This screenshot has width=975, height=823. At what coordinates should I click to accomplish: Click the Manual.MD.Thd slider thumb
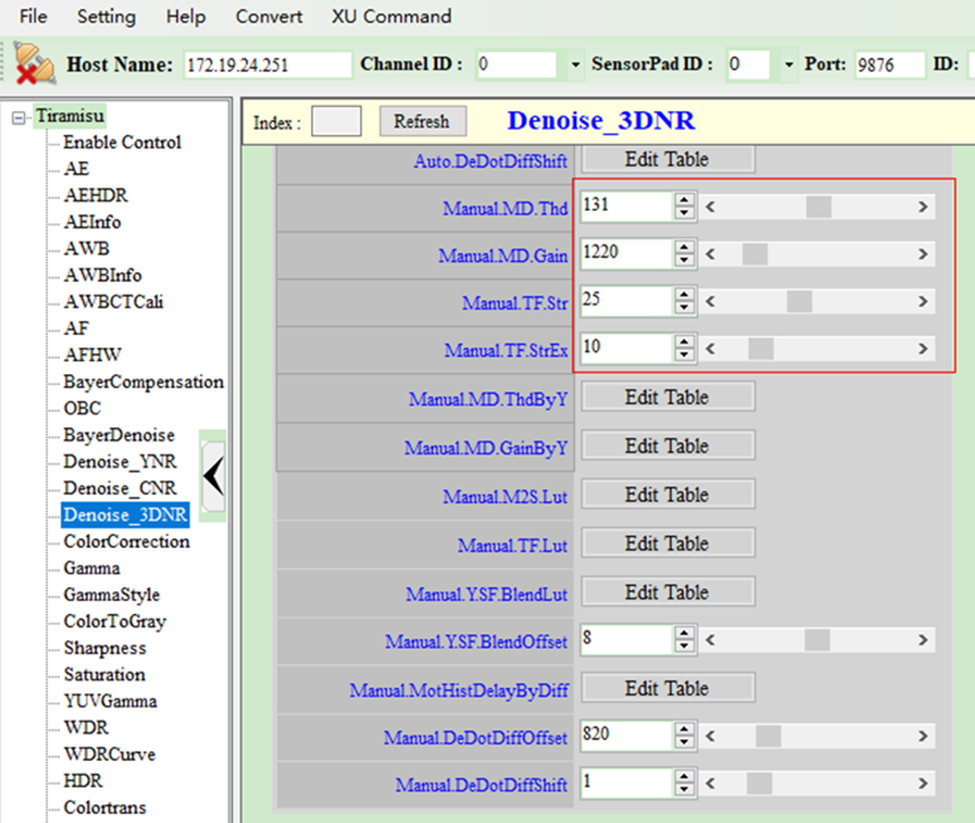click(x=818, y=207)
